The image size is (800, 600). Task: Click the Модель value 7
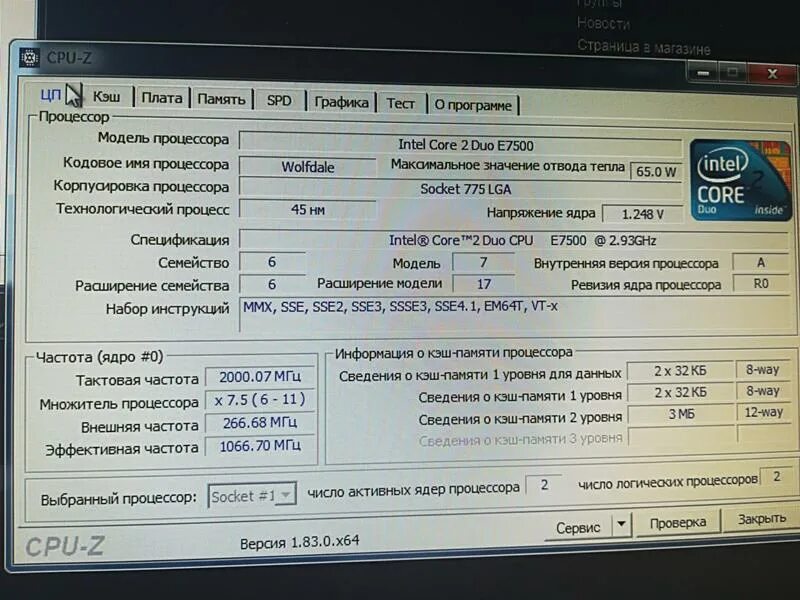click(x=483, y=263)
